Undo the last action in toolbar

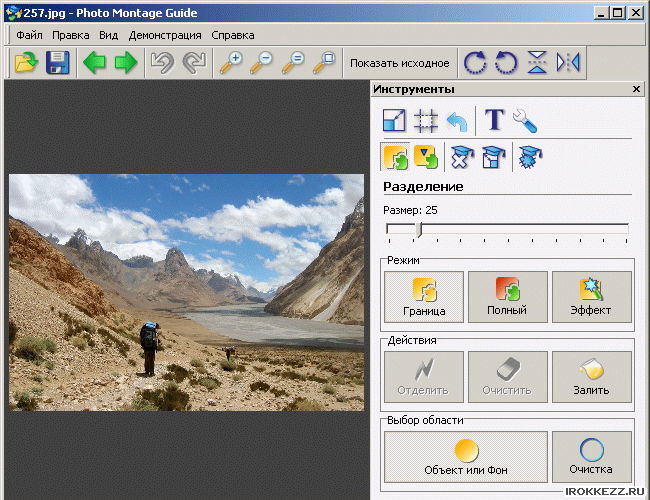(162, 63)
